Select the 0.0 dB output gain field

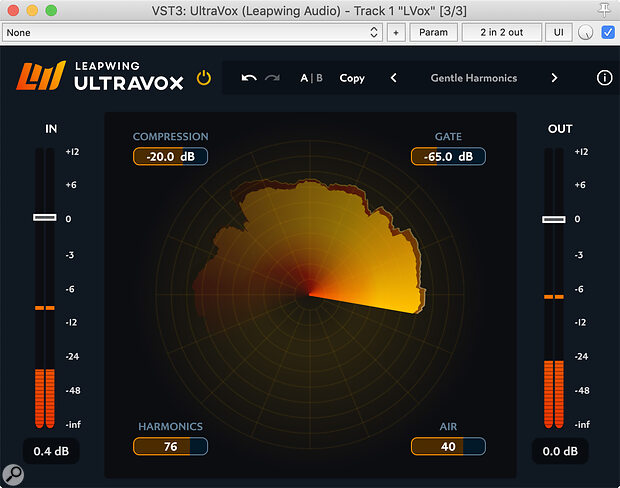[x=560, y=451]
